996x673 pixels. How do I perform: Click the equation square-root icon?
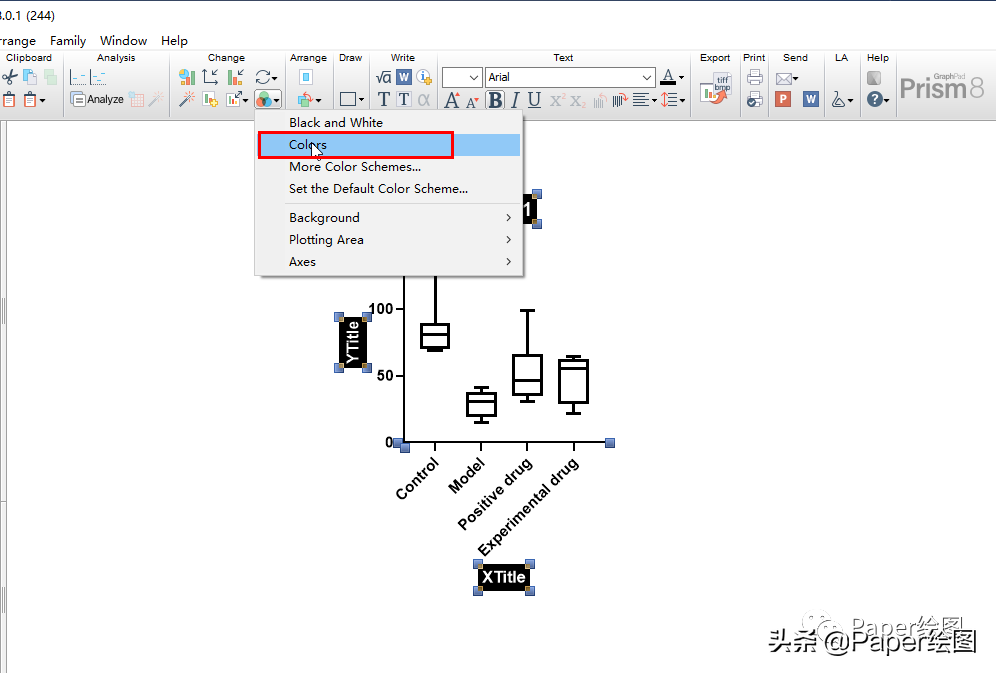tap(383, 77)
